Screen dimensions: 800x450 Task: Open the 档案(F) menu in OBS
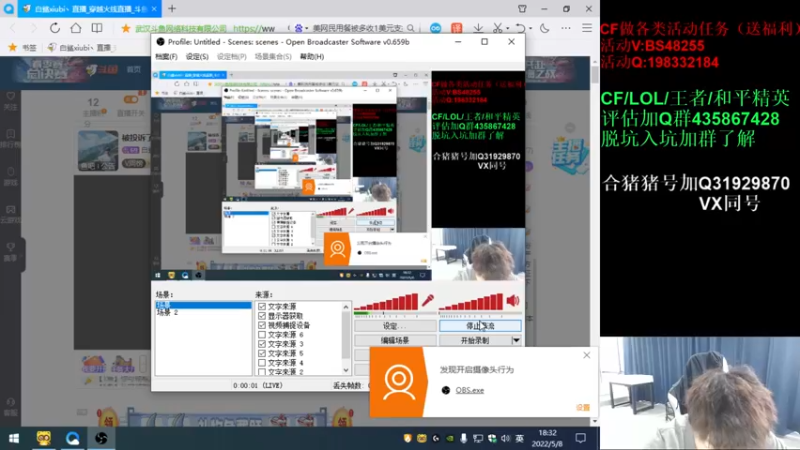pos(166,57)
